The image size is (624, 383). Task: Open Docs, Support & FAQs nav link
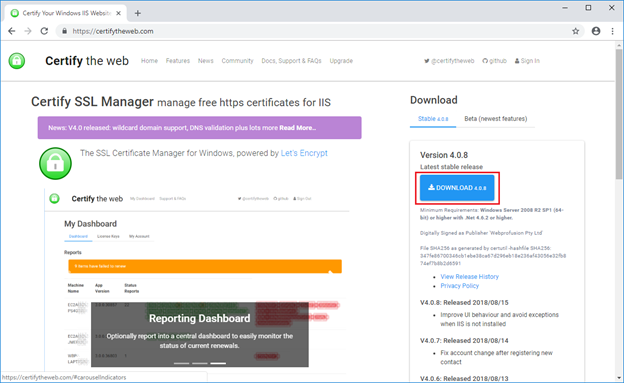[x=291, y=61]
